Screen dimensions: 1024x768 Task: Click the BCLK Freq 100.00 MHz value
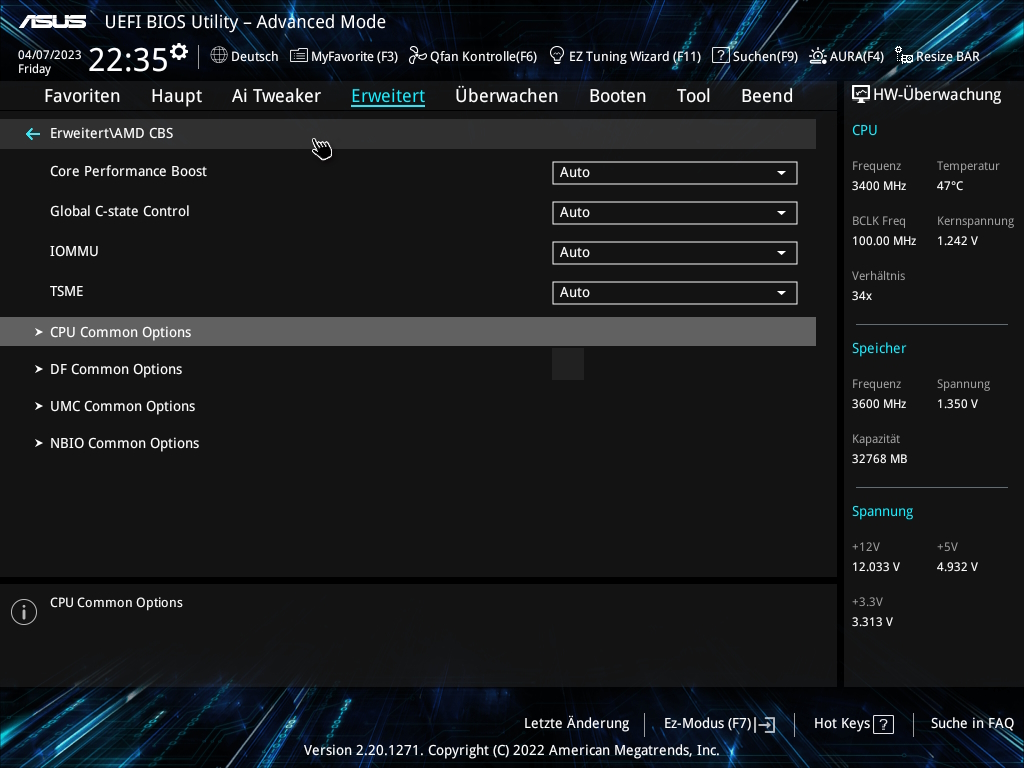coord(884,241)
